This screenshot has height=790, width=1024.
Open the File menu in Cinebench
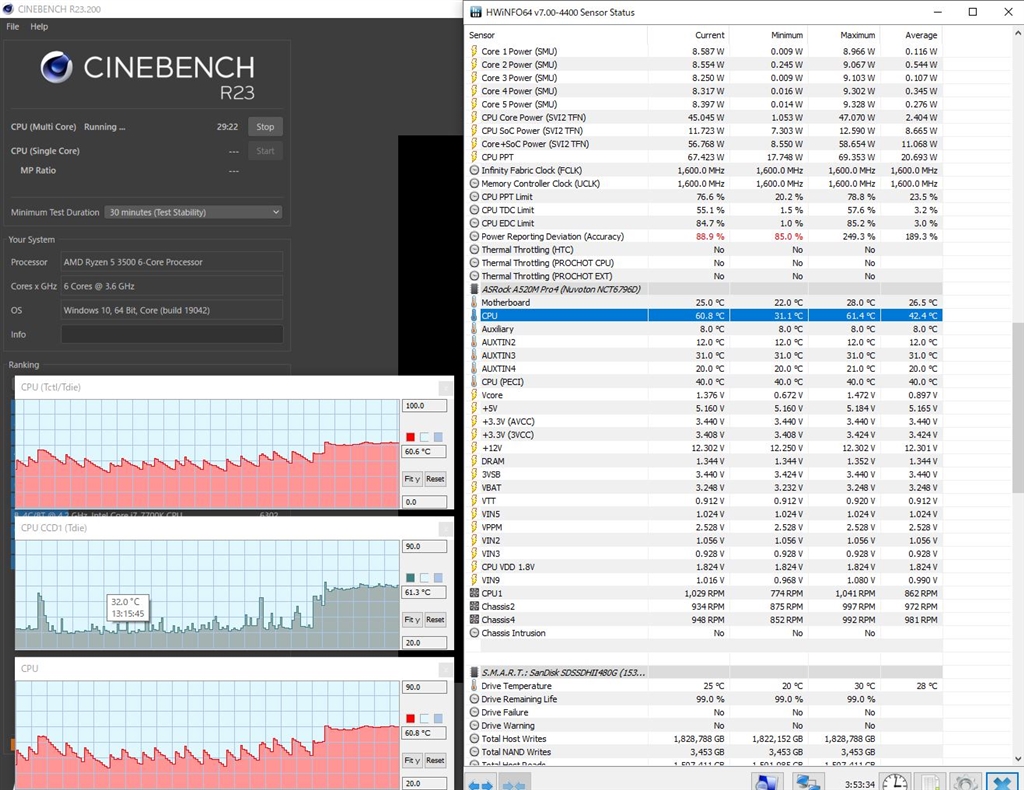pos(12,27)
